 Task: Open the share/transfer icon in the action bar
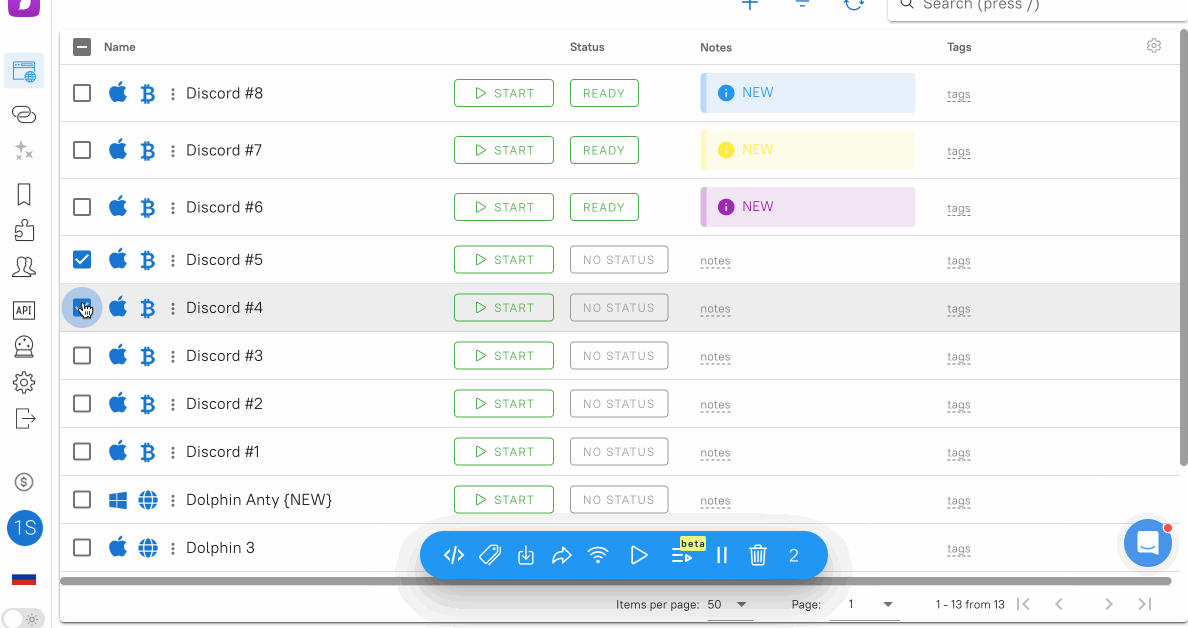(x=562, y=555)
